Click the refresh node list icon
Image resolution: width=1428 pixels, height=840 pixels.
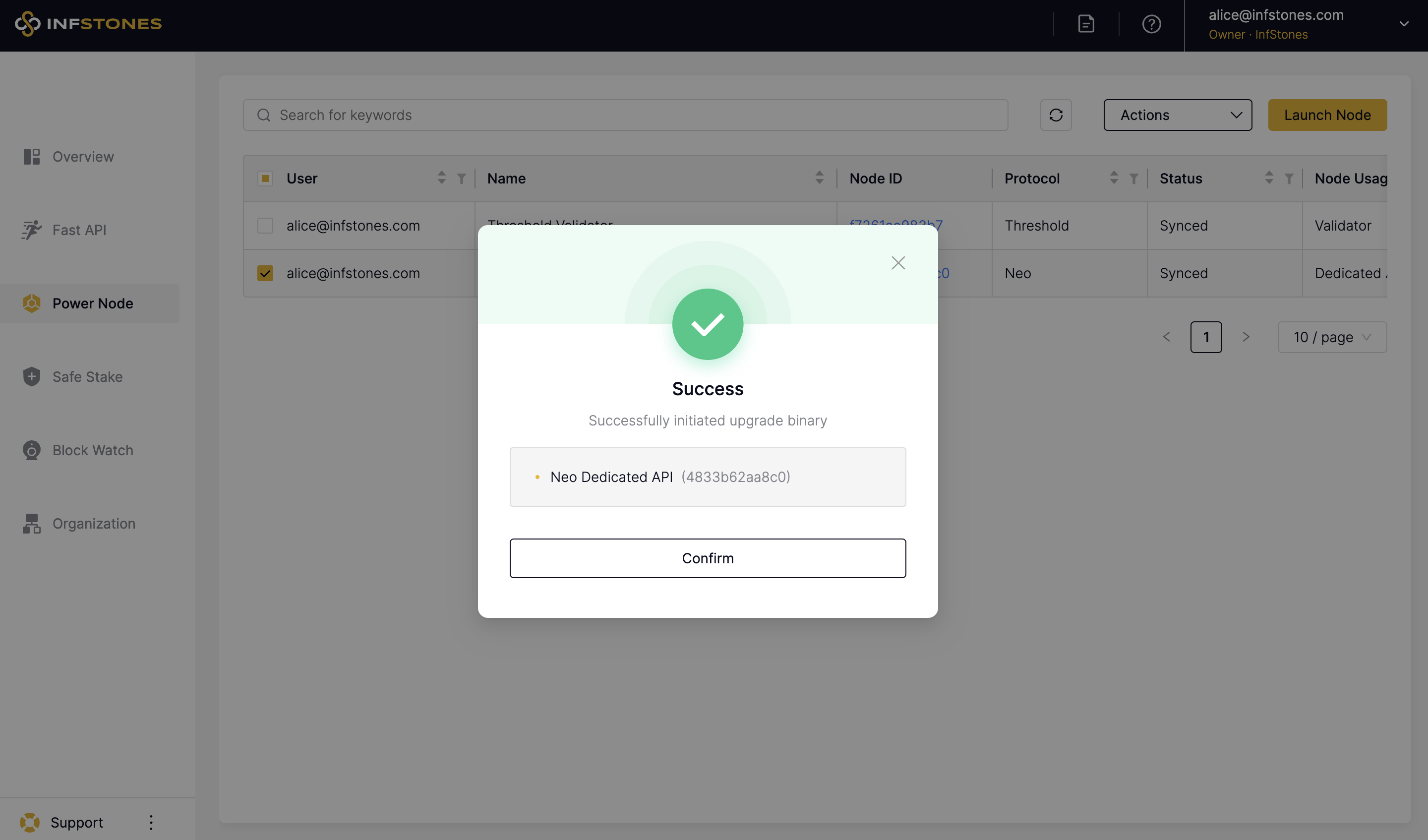pos(1056,115)
